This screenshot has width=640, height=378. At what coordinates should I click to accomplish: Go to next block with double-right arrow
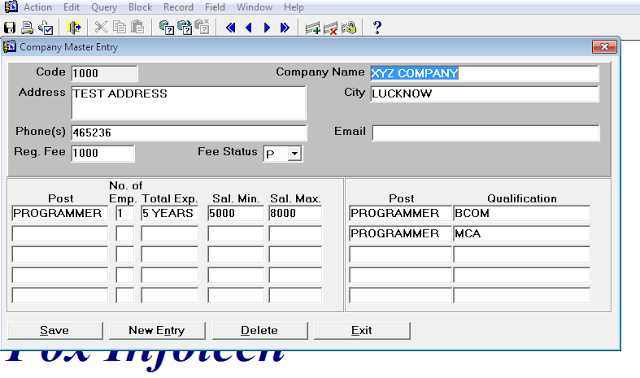285,28
